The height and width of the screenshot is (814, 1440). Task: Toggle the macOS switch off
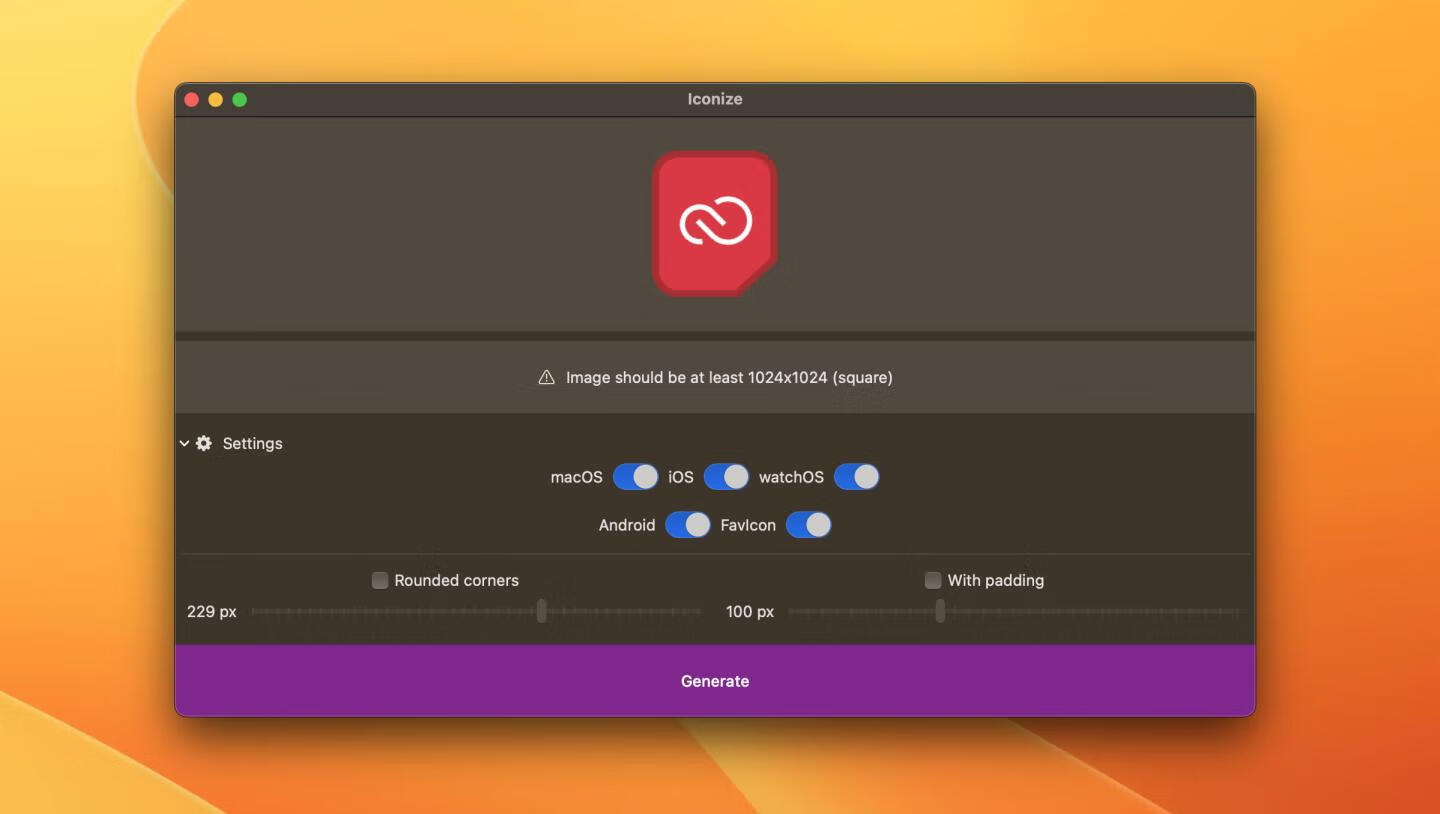click(635, 477)
